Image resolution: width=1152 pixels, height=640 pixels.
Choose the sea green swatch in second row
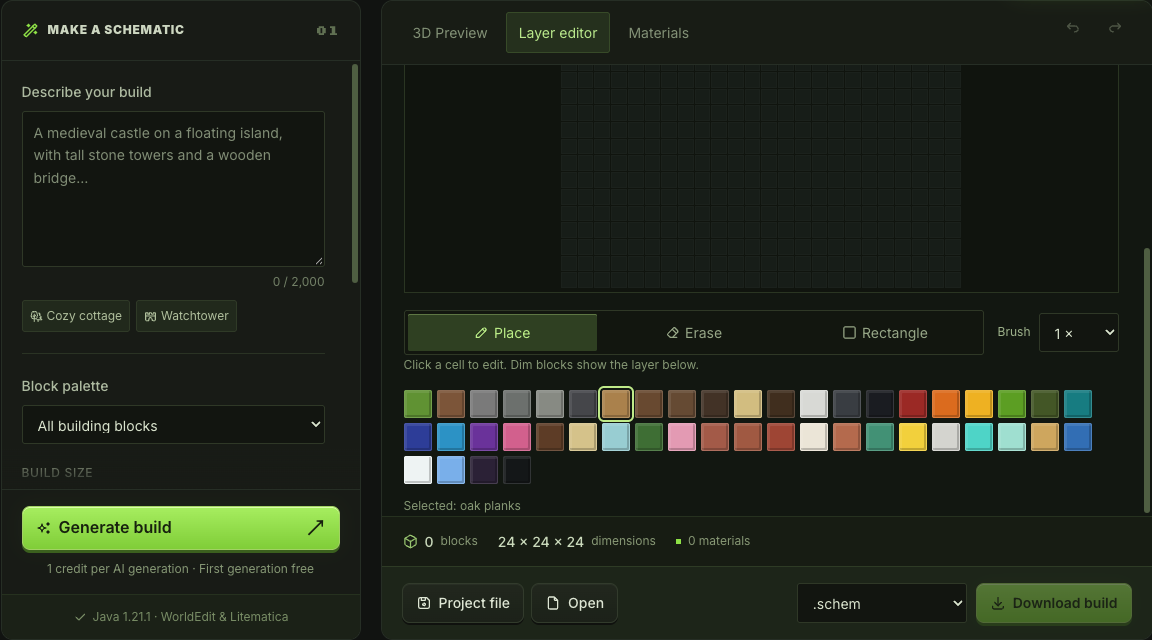879,436
